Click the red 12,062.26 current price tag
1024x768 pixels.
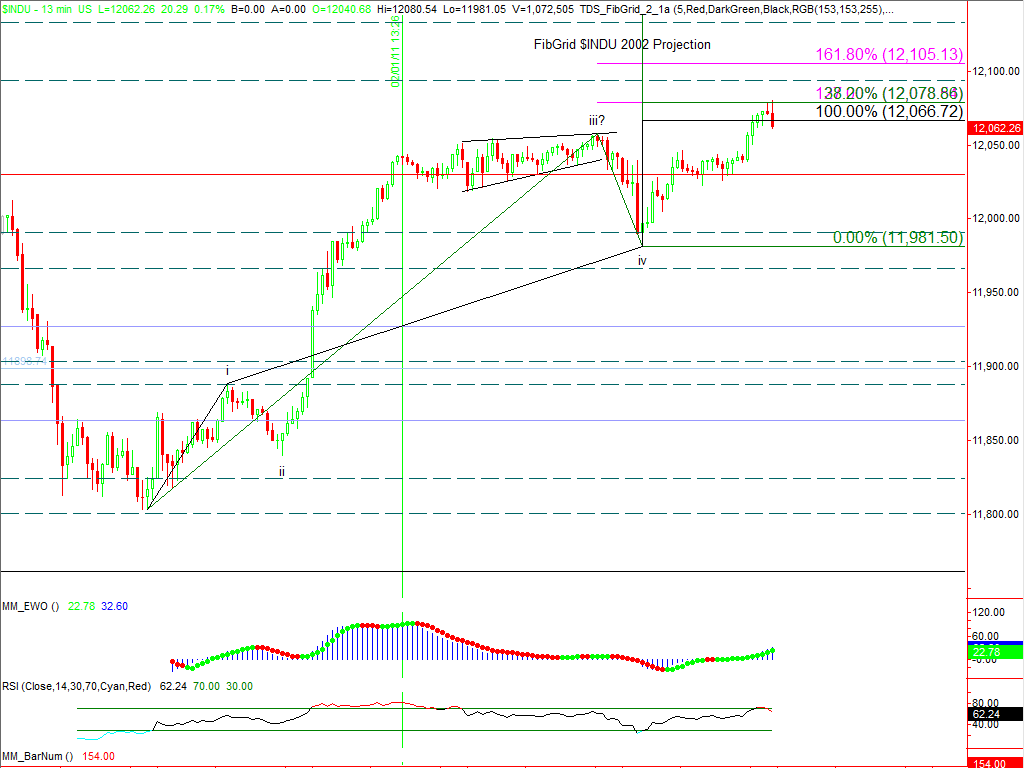(994, 129)
